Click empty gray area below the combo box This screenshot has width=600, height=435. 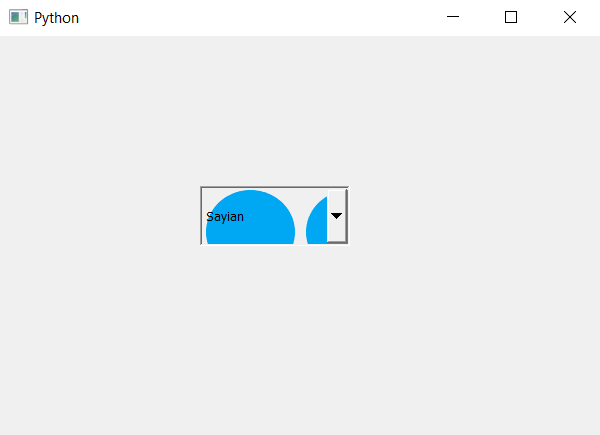[x=275, y=337]
